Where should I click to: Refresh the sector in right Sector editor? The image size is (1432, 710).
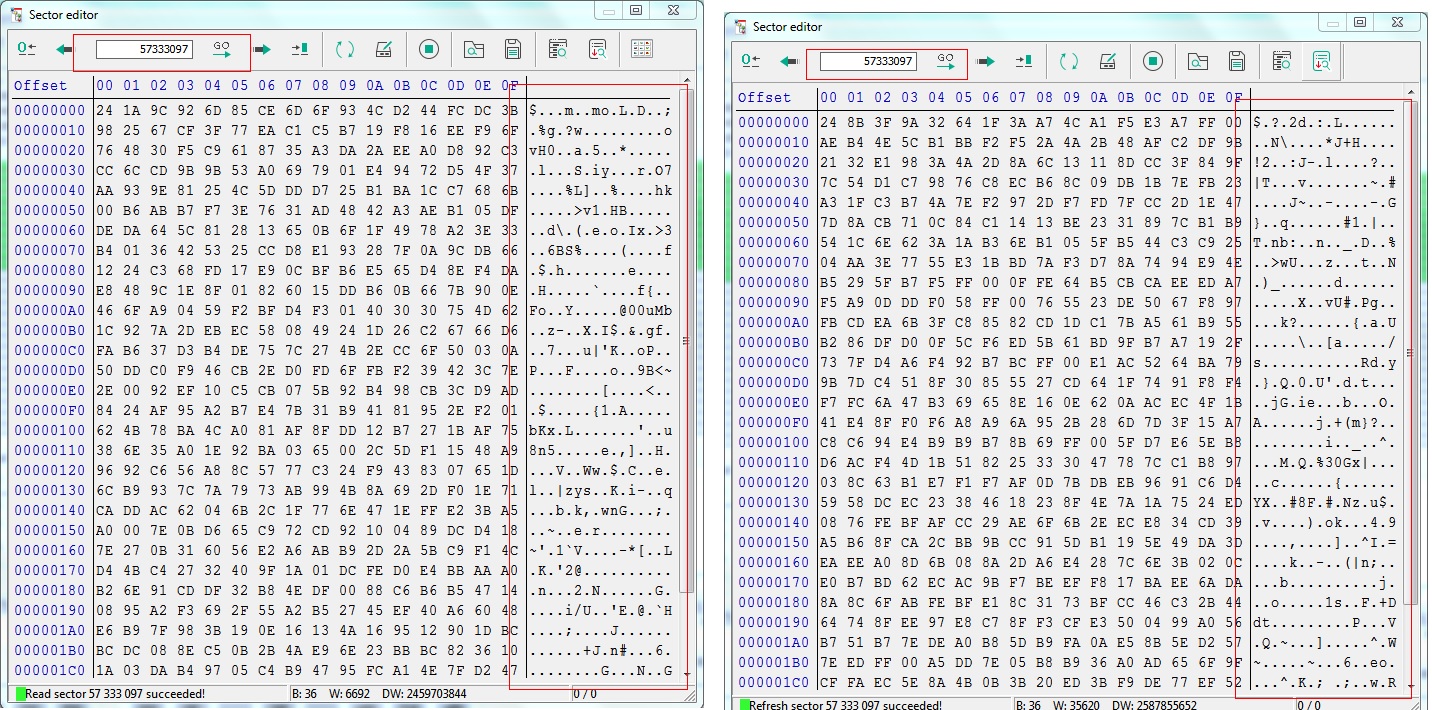point(1069,62)
